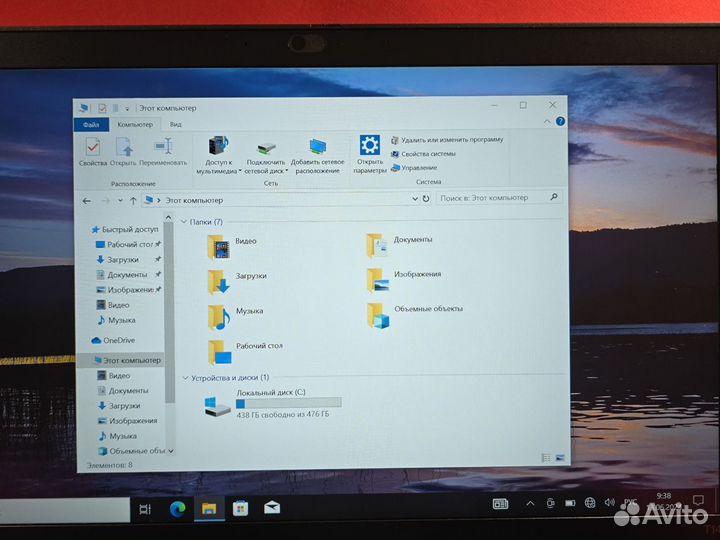The width and height of the screenshot is (720, 540).
Task: Select the Объемные объекты folder
Action: [x=414, y=315]
